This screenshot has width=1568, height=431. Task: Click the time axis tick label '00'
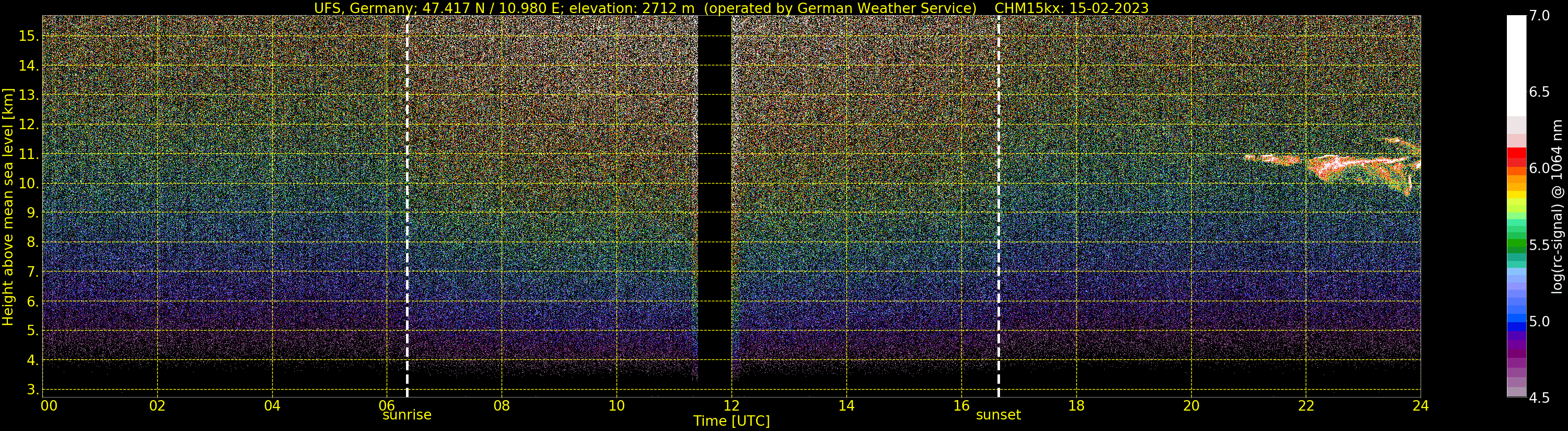(49, 406)
